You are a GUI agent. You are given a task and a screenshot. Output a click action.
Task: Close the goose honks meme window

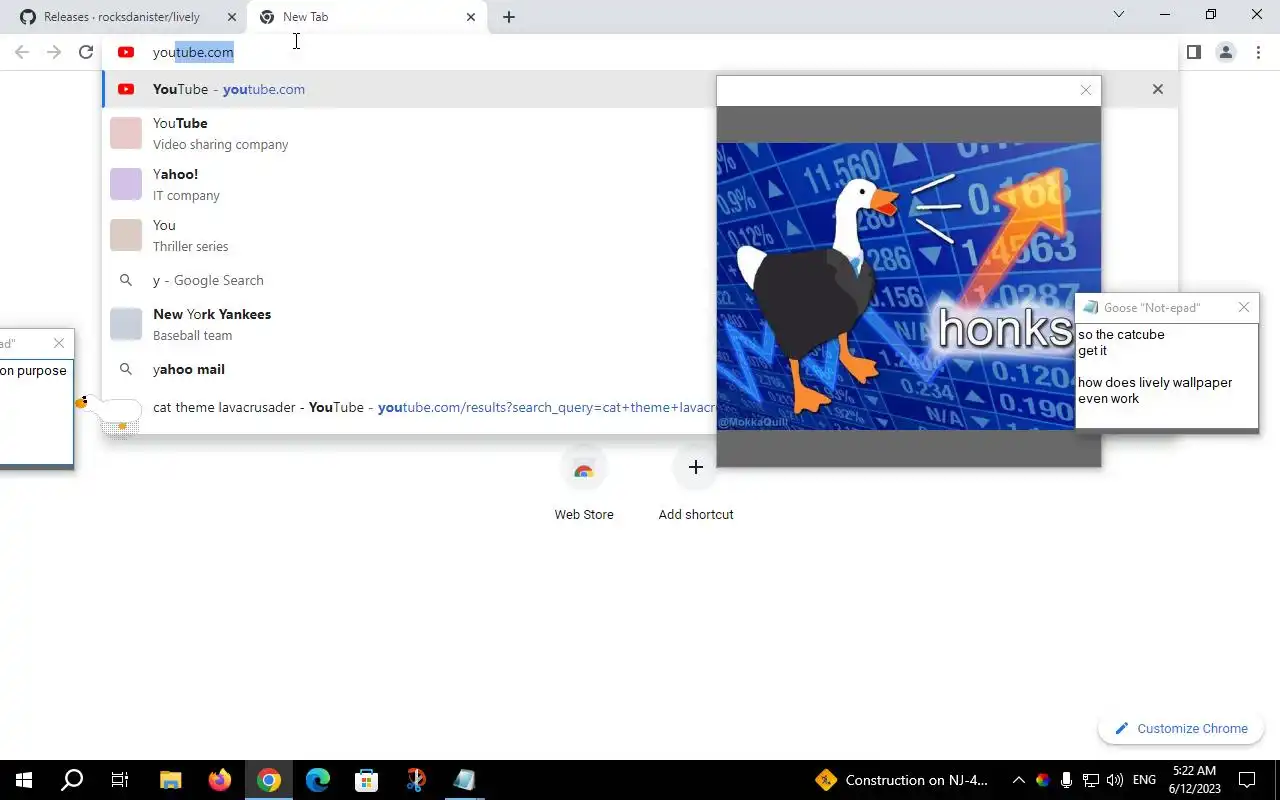pyautogui.click(x=1085, y=90)
